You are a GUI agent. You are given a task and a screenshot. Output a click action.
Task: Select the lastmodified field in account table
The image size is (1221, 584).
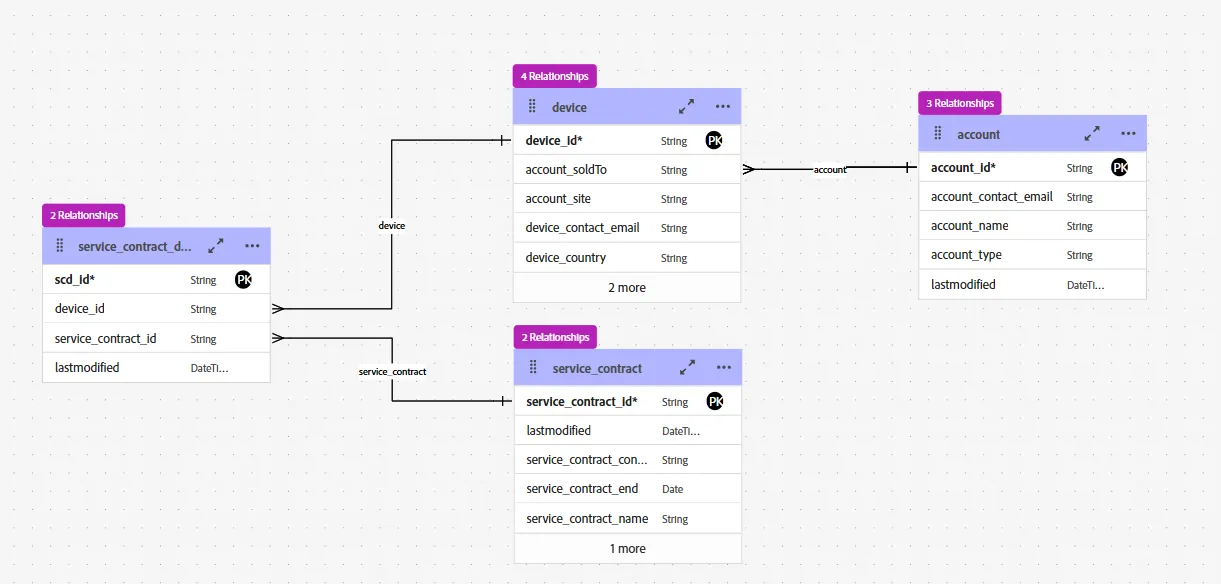[1033, 285]
